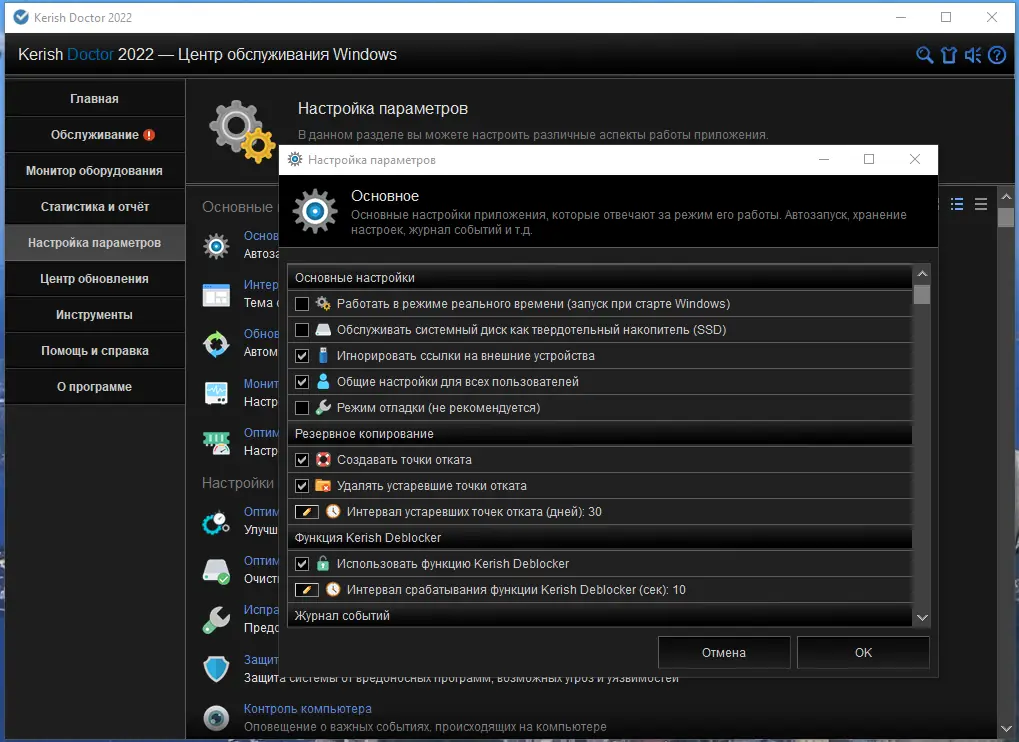Click the wrench icon for Режим отладки
This screenshot has width=1019, height=742.
pyautogui.click(x=323, y=407)
